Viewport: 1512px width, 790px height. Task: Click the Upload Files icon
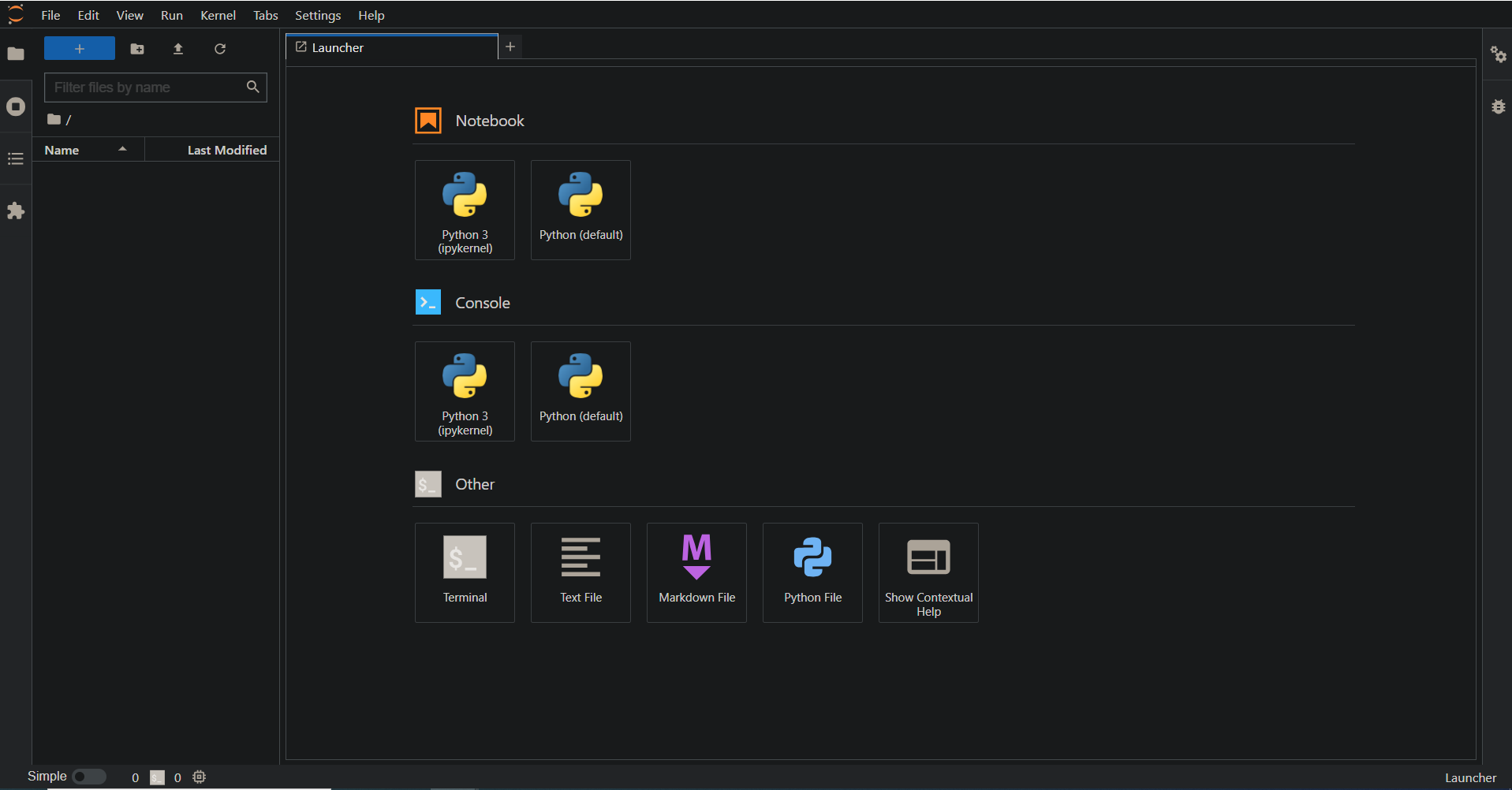pyautogui.click(x=178, y=49)
